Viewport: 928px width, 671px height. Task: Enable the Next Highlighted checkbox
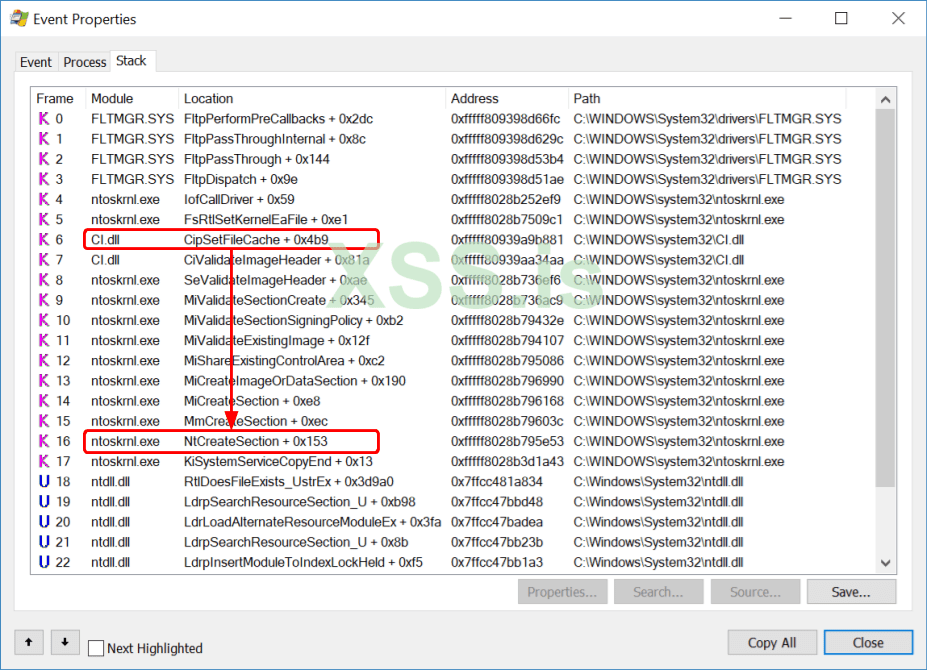(x=96, y=647)
